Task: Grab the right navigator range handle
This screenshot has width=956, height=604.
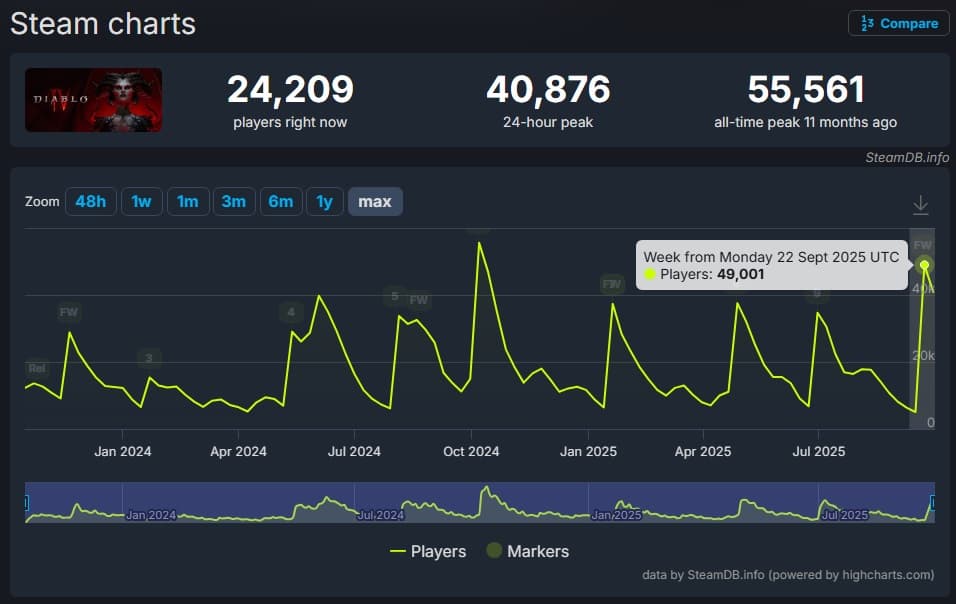Action: pos(933,503)
